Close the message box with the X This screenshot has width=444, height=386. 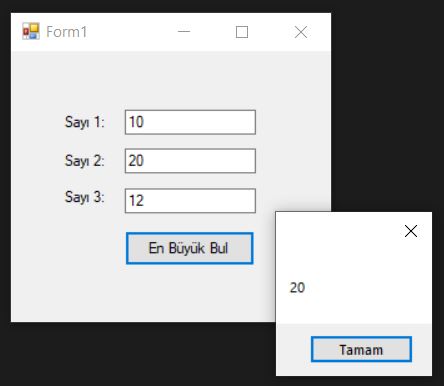(411, 231)
